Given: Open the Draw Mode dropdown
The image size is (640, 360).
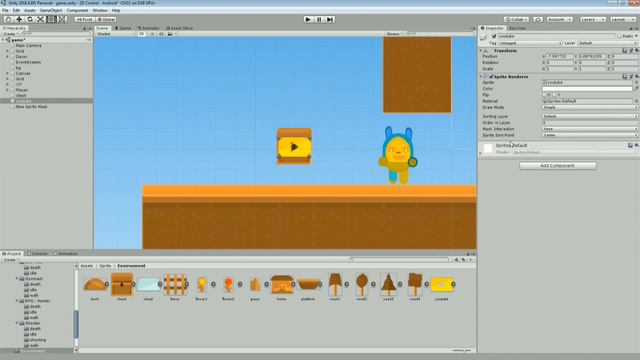Looking at the screenshot, I should point(589,107).
